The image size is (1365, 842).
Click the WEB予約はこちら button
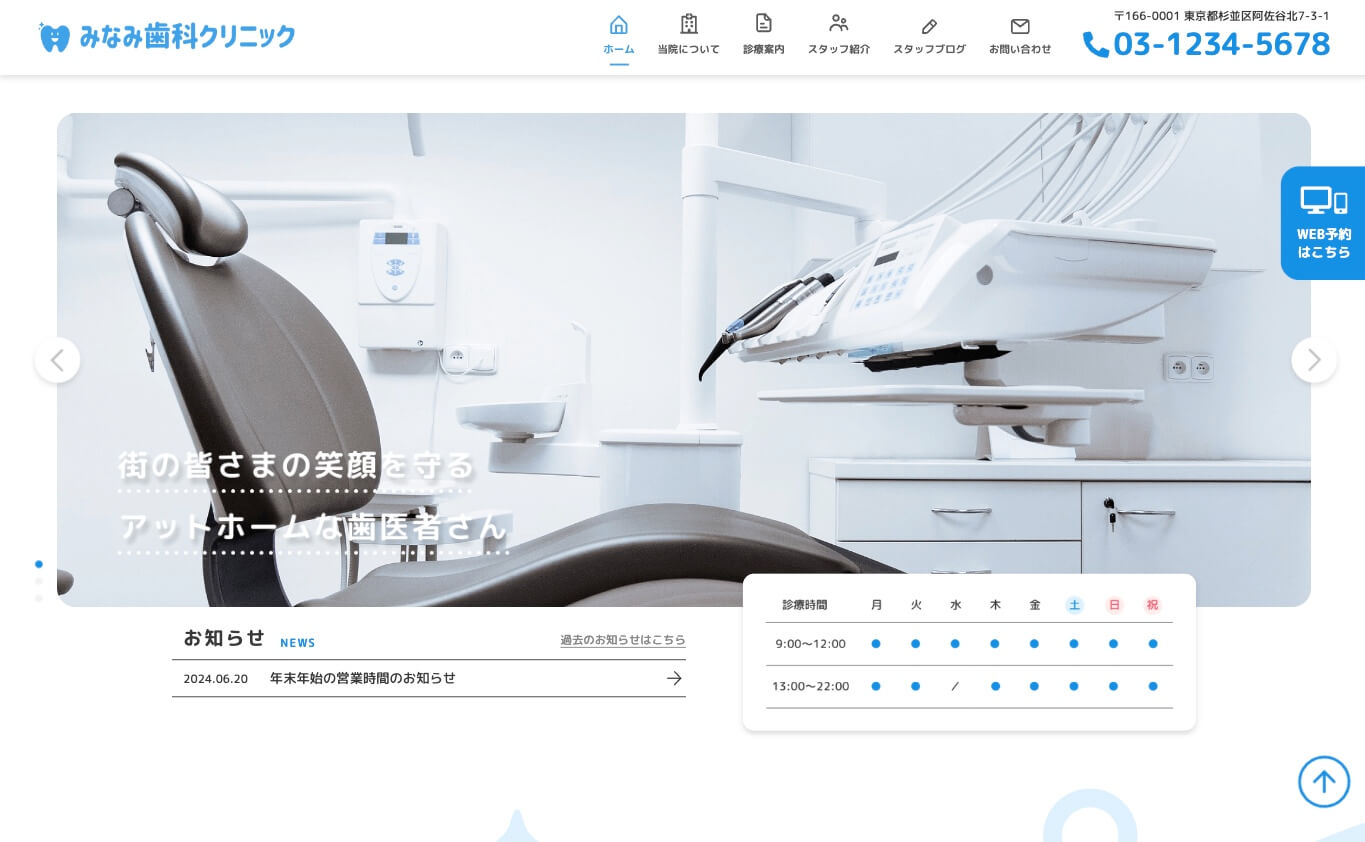point(1323,223)
